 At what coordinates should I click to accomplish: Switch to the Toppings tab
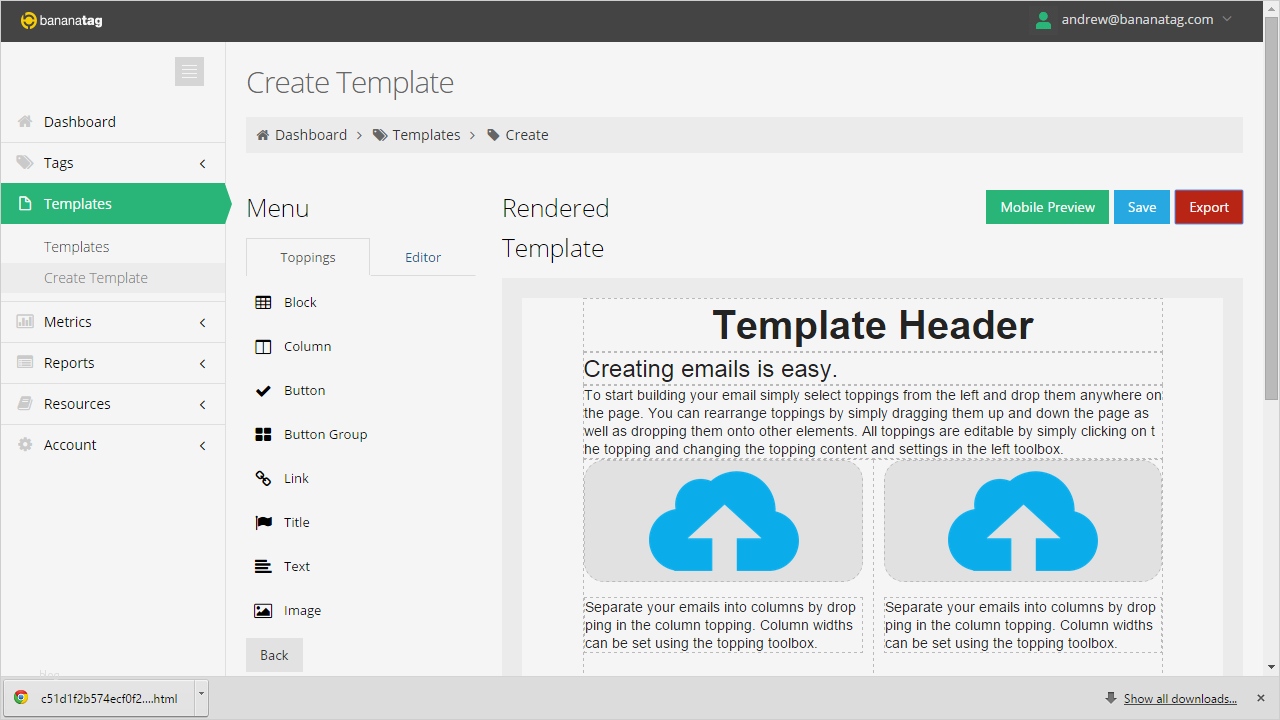coord(308,257)
